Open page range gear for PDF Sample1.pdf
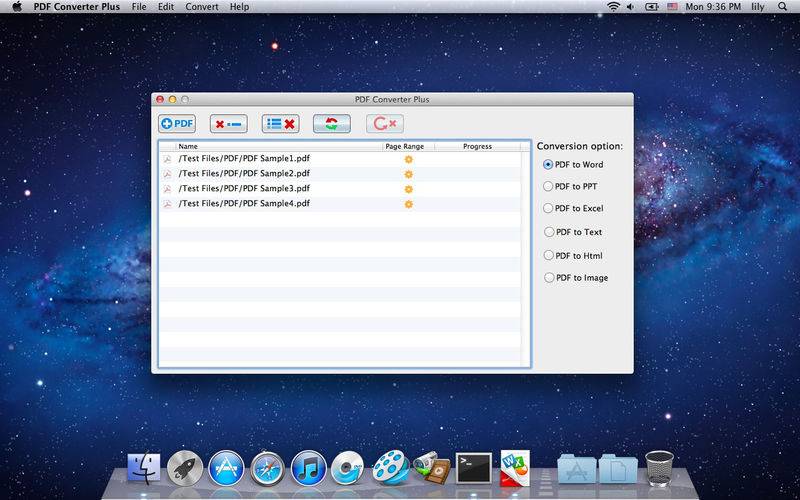The height and width of the screenshot is (500, 800). pos(408,159)
